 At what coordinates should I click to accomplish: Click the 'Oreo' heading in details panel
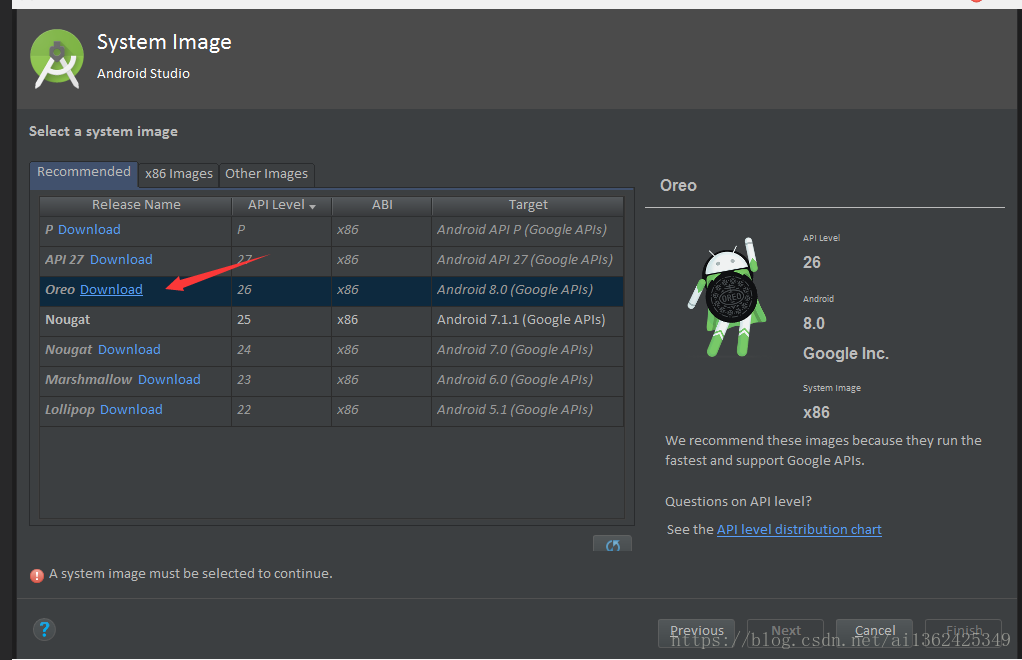[x=679, y=186]
